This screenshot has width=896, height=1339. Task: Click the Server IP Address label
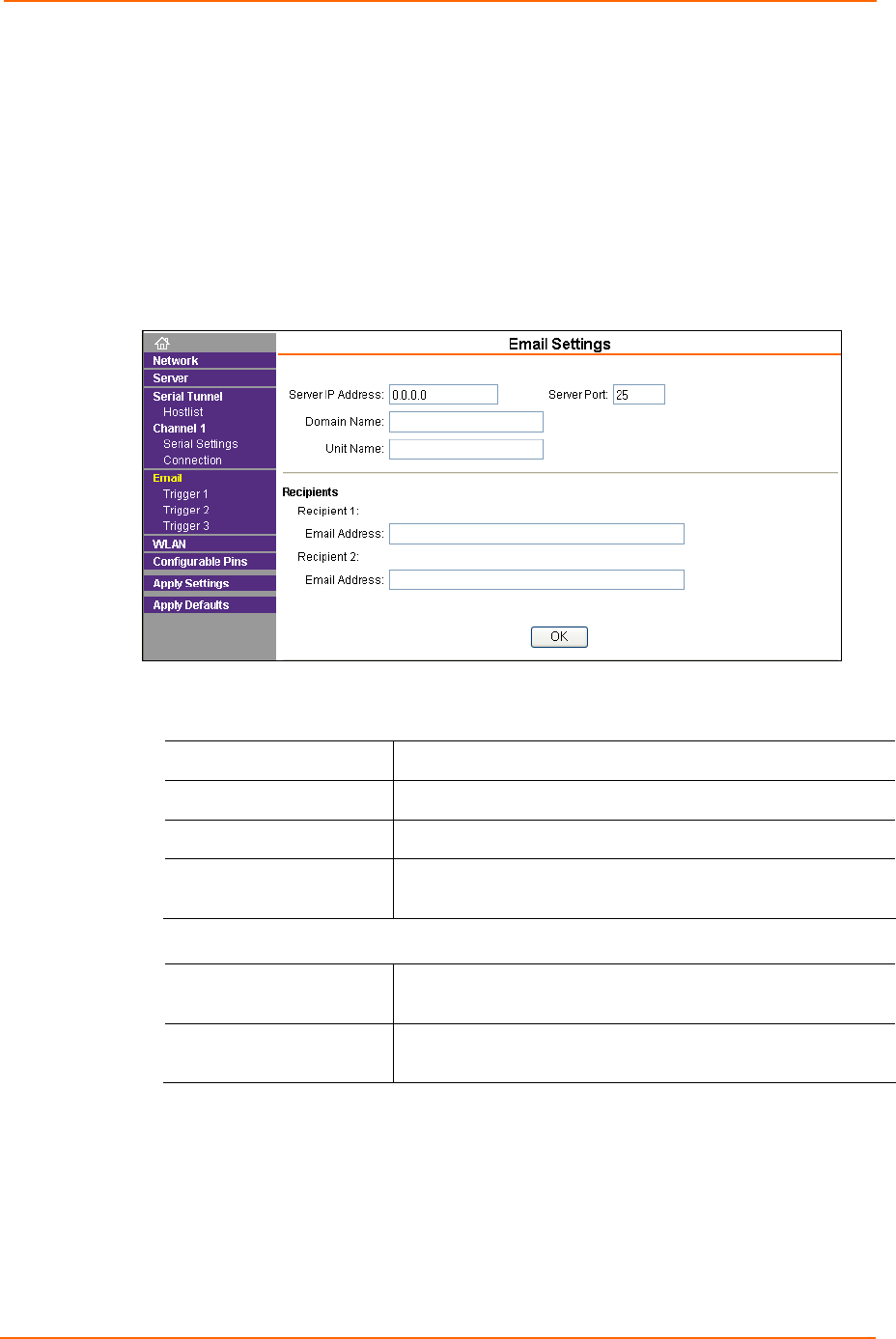click(336, 395)
